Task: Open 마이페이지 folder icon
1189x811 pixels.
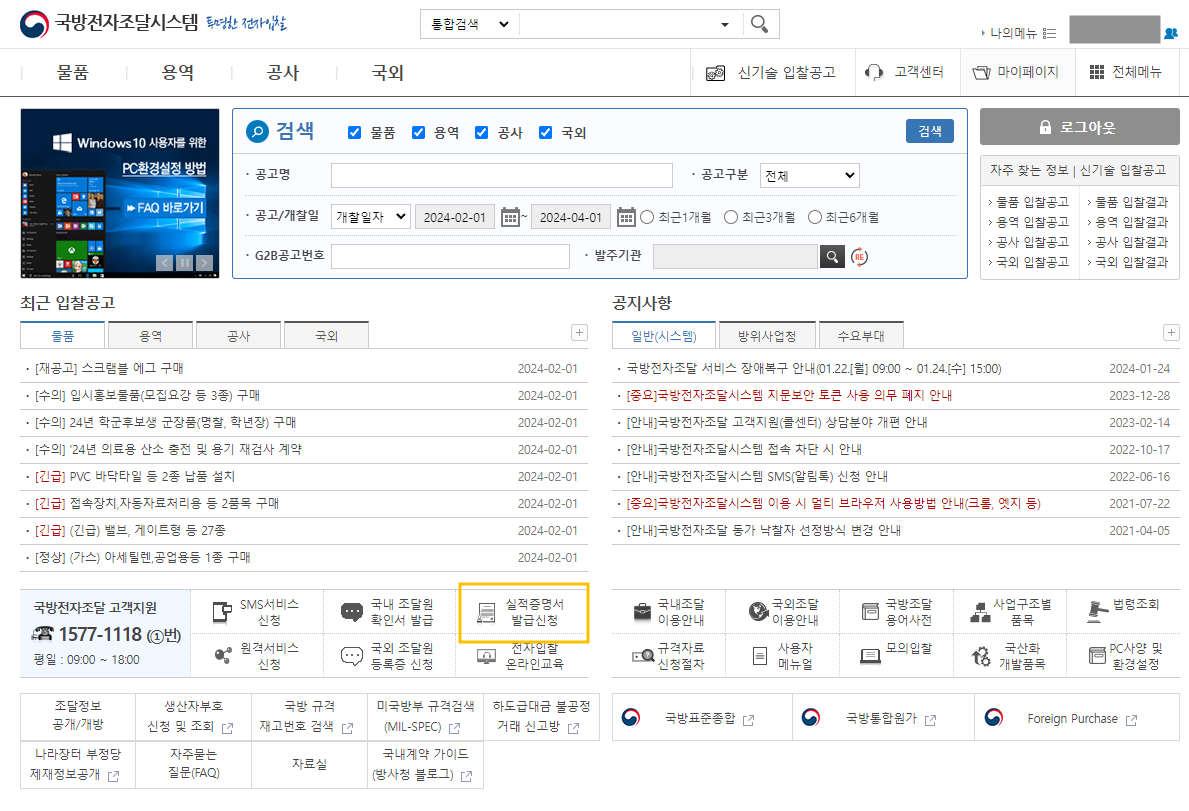Action: click(981, 73)
